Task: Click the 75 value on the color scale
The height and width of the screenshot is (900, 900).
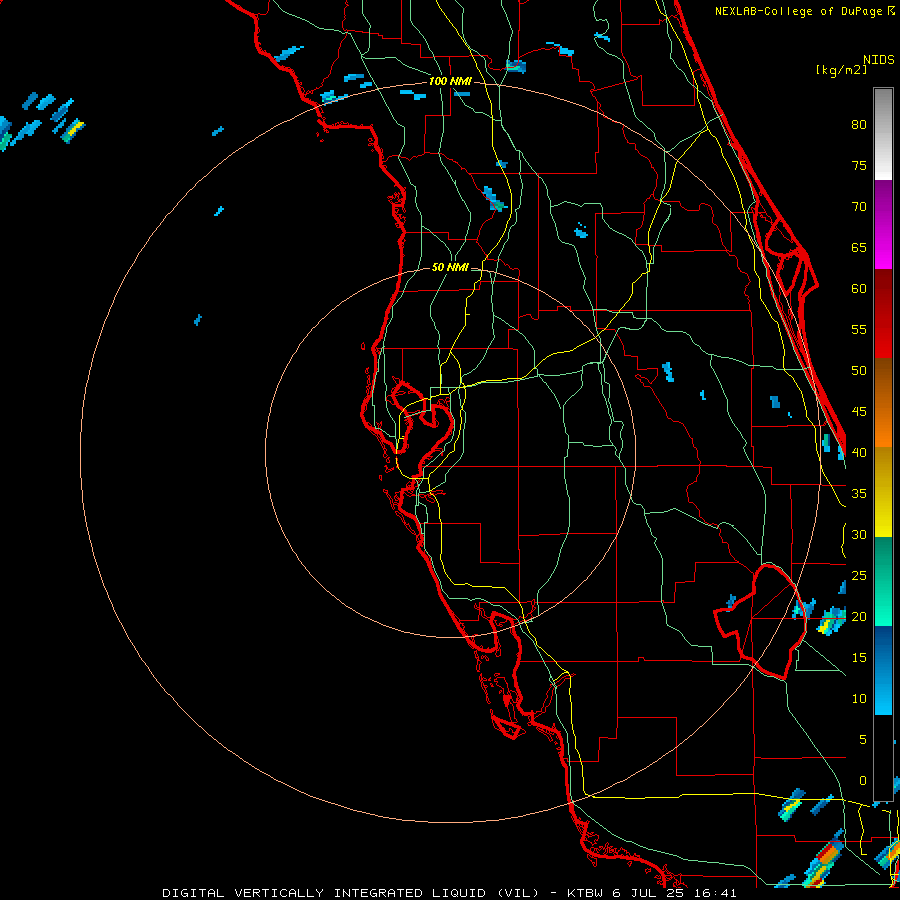Action: tap(859, 165)
